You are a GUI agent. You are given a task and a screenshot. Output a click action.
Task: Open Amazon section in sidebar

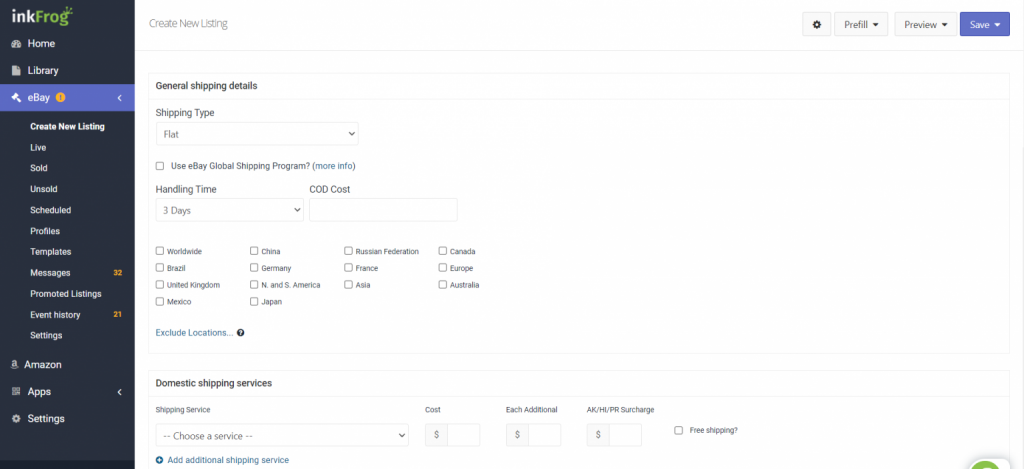43,364
